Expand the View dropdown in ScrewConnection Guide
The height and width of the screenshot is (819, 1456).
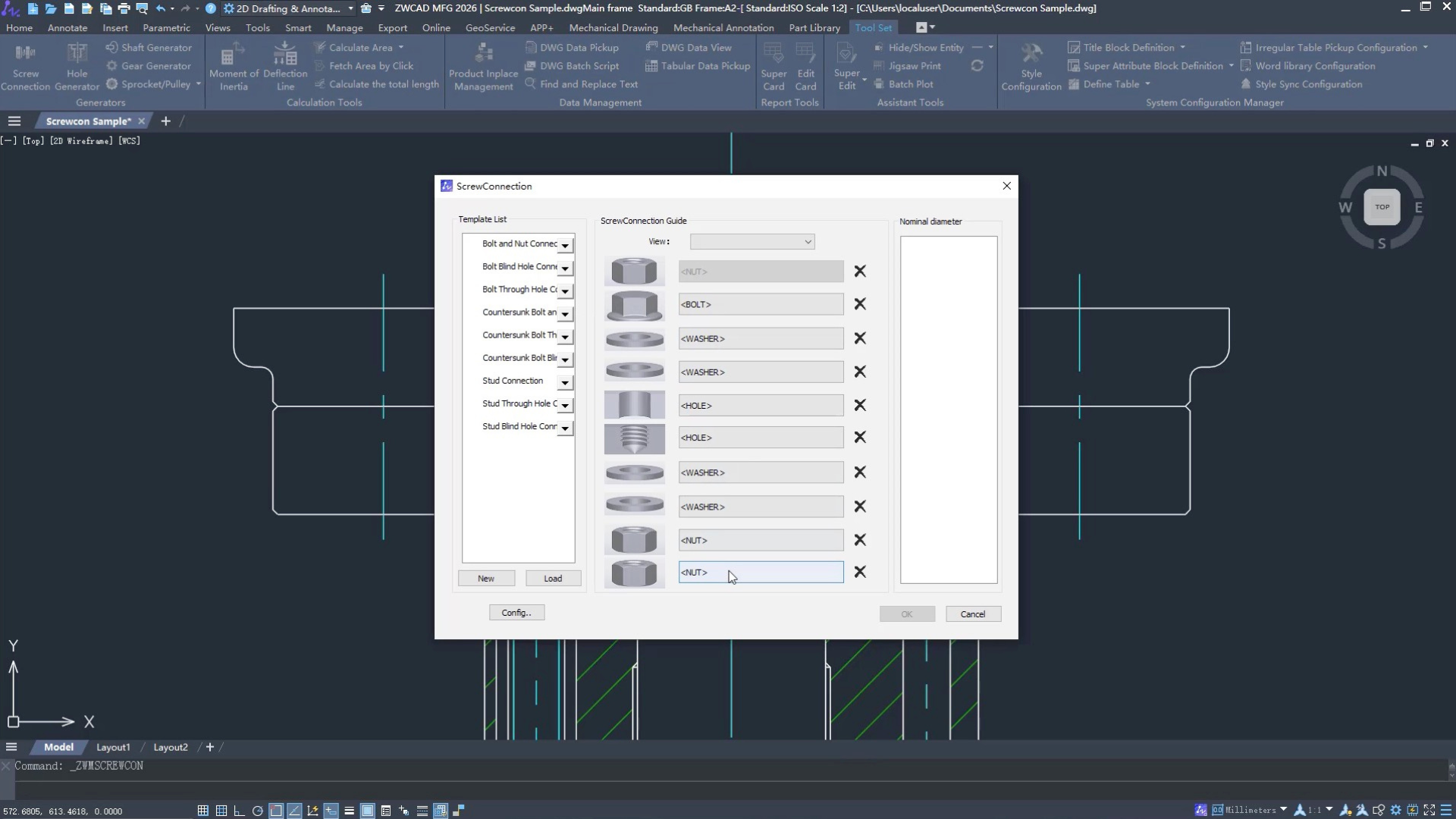[x=808, y=242]
